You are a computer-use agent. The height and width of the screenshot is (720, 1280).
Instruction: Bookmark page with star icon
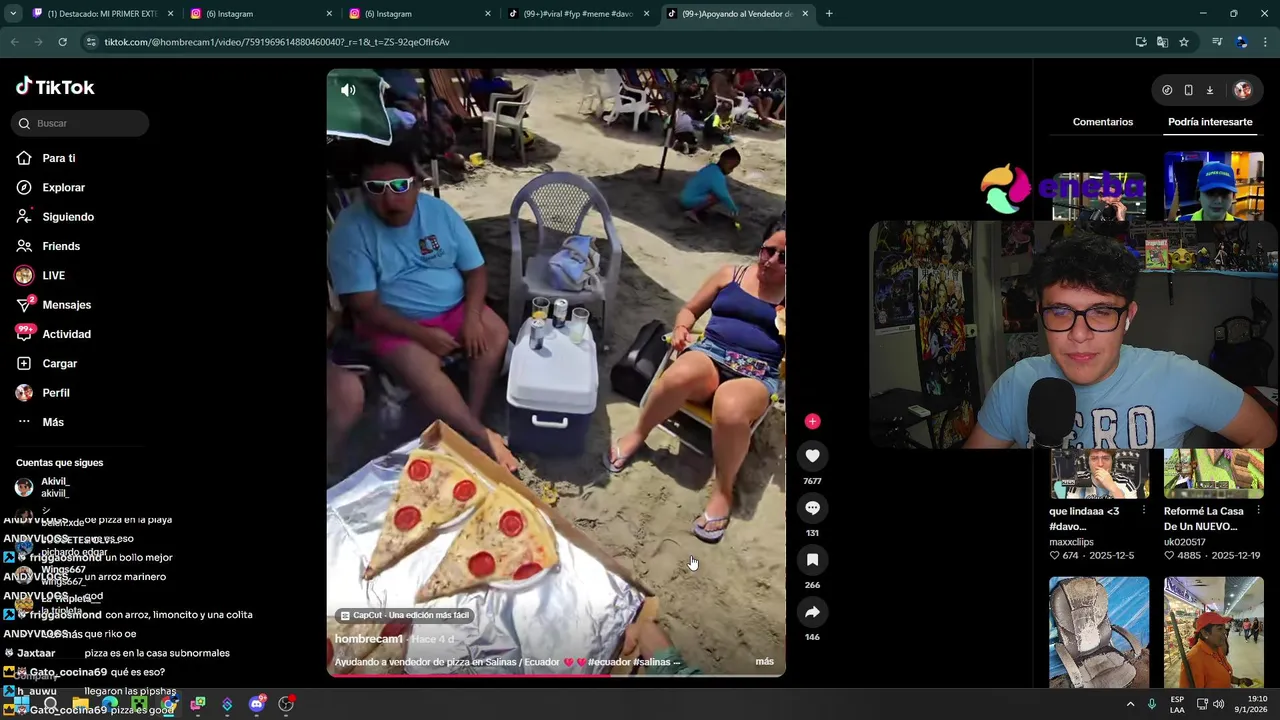coord(1184,42)
